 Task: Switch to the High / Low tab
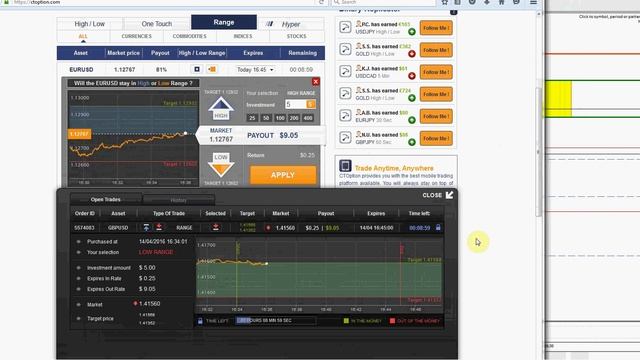click(89, 24)
